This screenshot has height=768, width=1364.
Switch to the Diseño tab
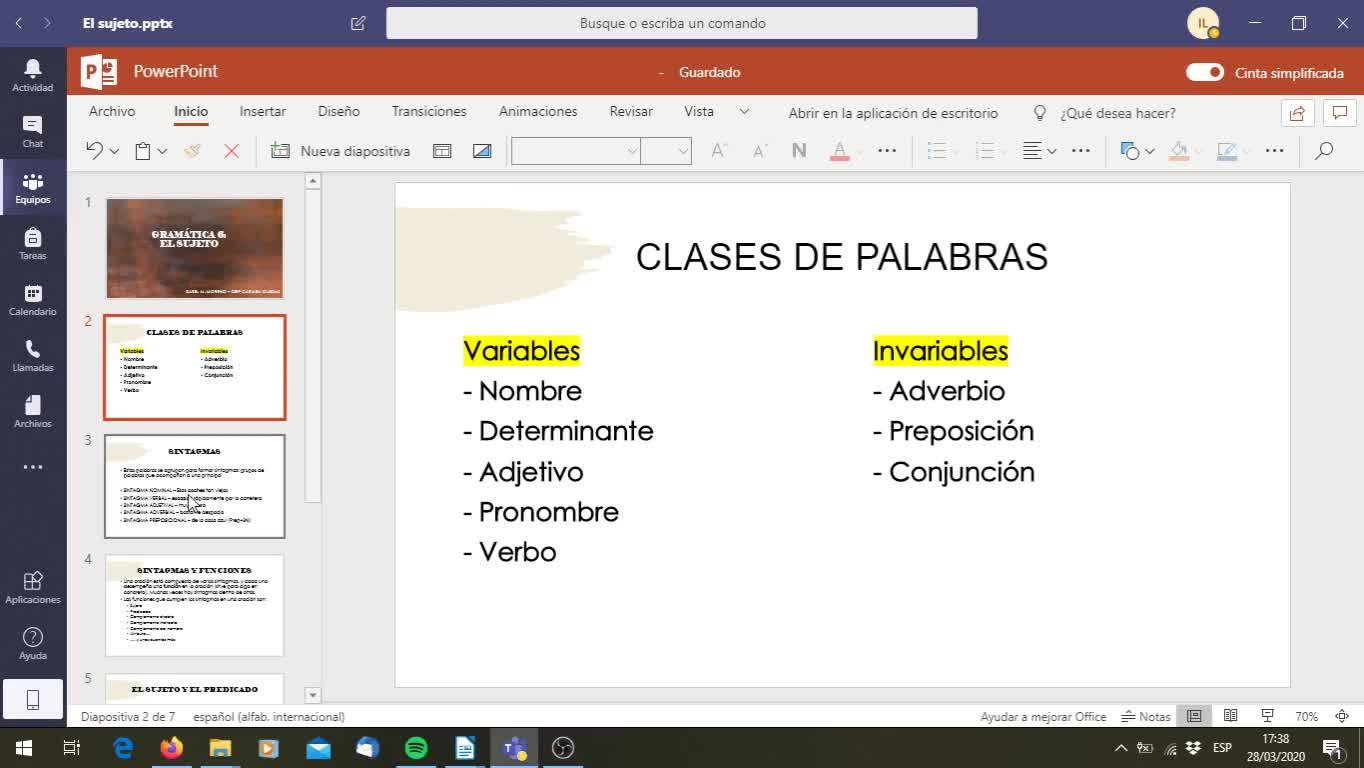pyautogui.click(x=339, y=112)
